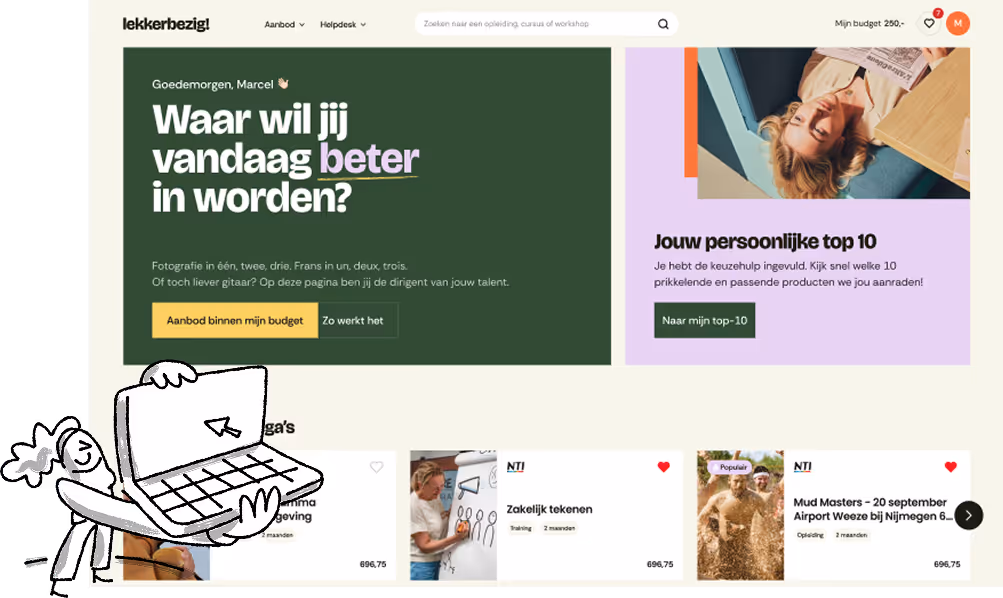Click Aanbod binnen mijn budget button
The image size is (1003, 598).
(235, 320)
